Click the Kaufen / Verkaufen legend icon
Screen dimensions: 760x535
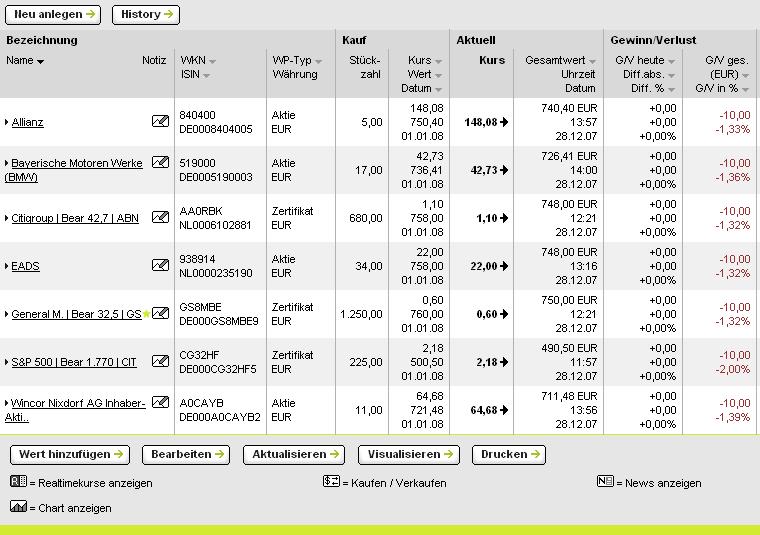[x=332, y=481]
